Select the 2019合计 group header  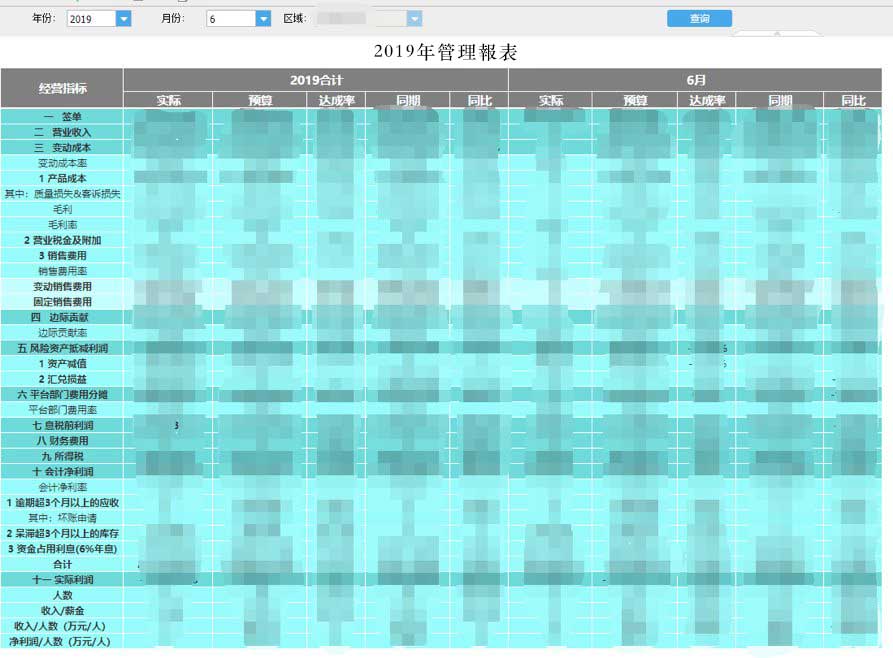[316, 80]
